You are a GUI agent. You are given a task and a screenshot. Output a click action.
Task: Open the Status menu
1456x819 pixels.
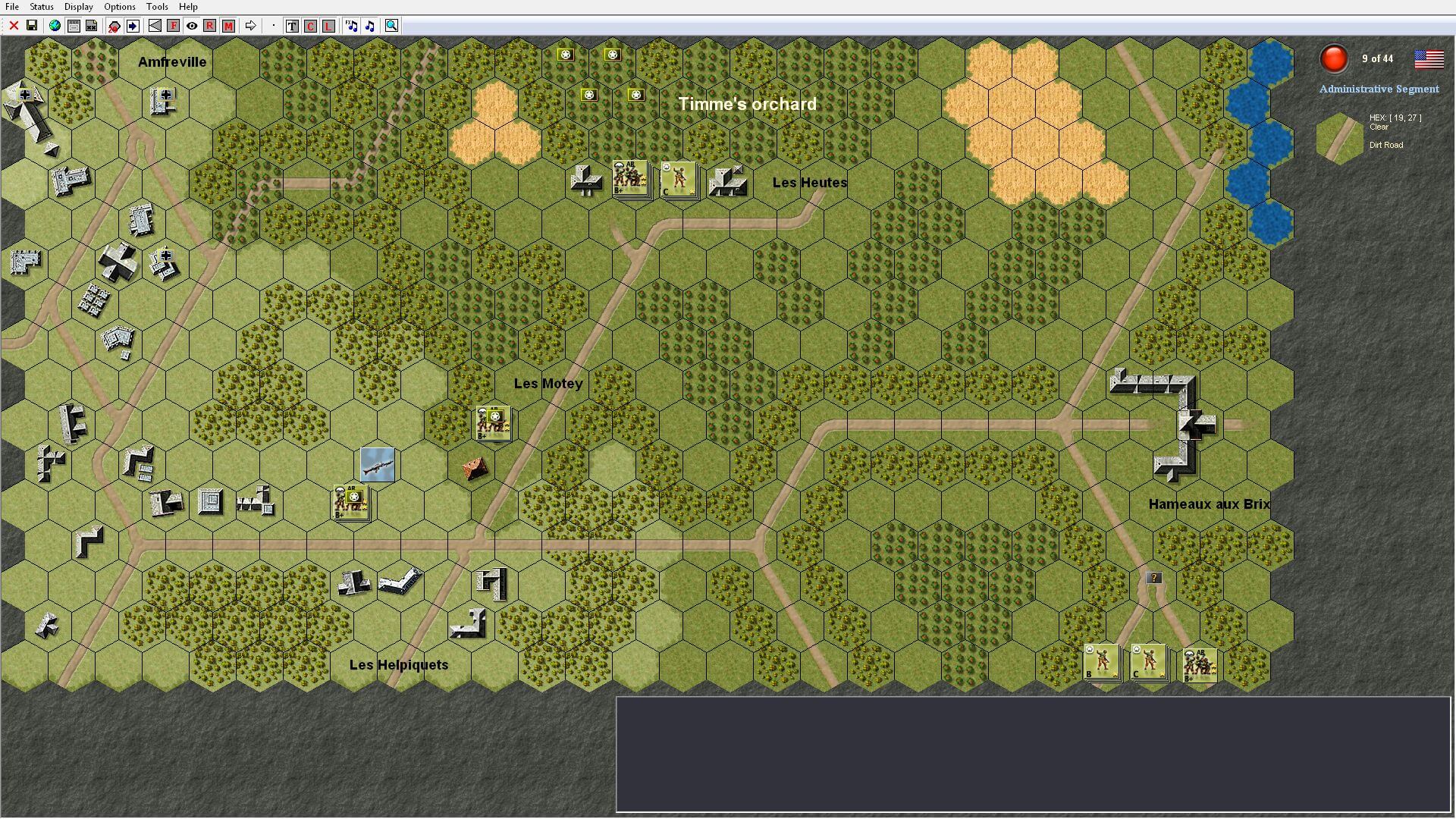coord(42,7)
